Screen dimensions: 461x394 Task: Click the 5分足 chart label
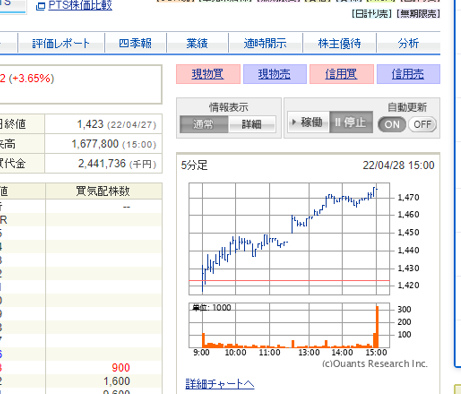[x=194, y=165]
